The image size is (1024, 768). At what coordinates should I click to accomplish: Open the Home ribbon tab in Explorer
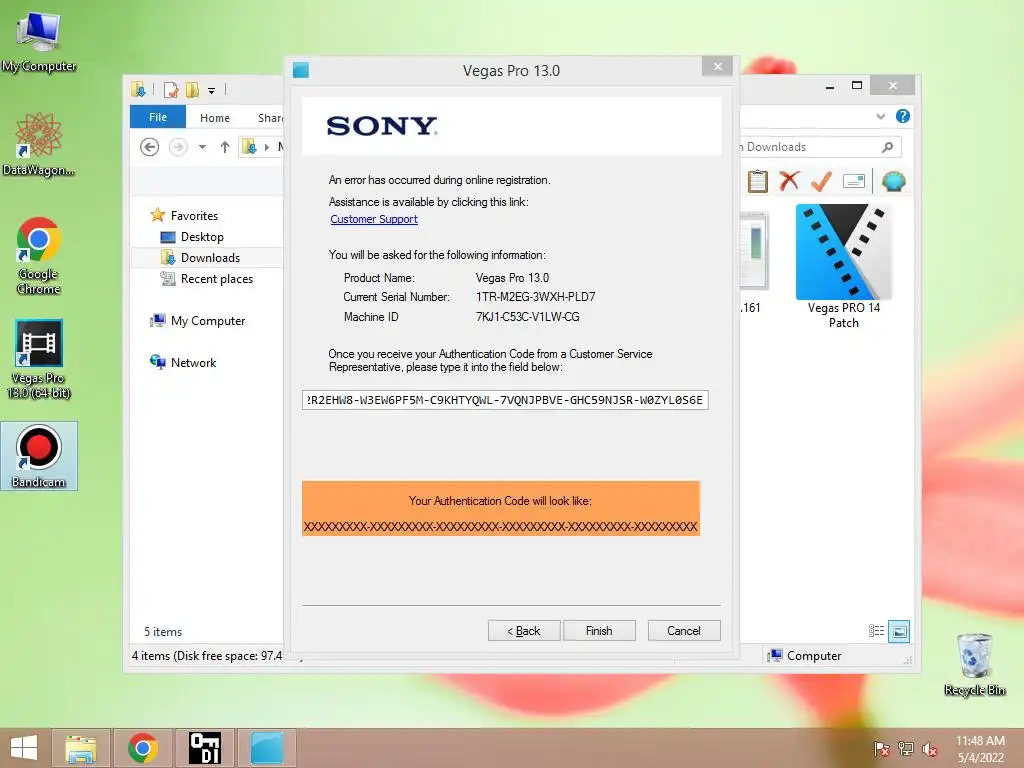point(215,118)
